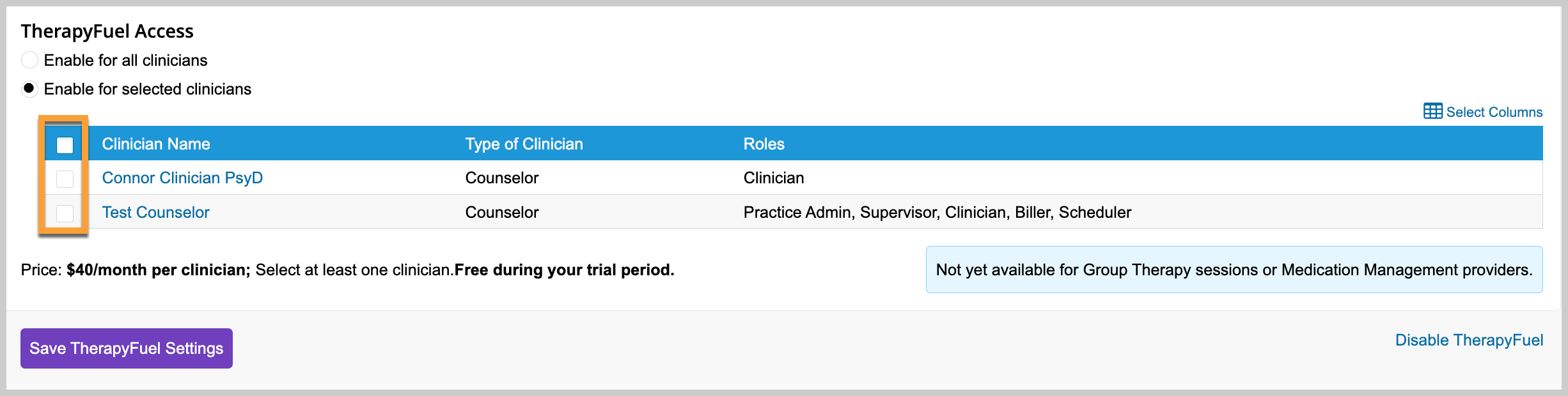Check the box for Test Counselor
The height and width of the screenshot is (396, 1568).
[x=65, y=213]
